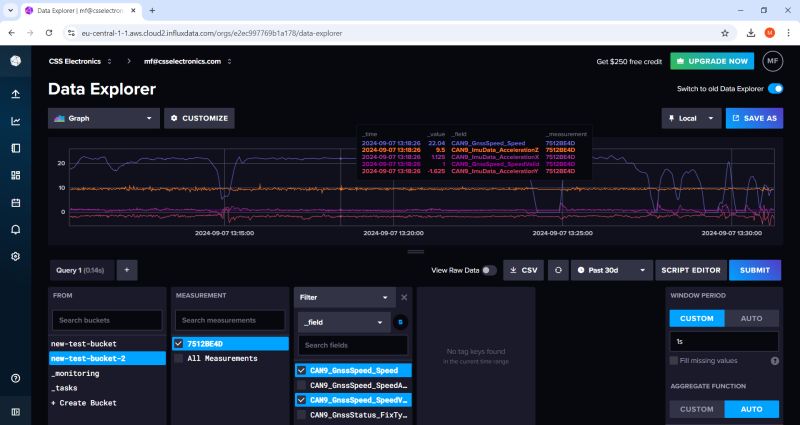Screen dimensions: 800x425
Task: Click the SUBMIT button
Action: coord(755,270)
